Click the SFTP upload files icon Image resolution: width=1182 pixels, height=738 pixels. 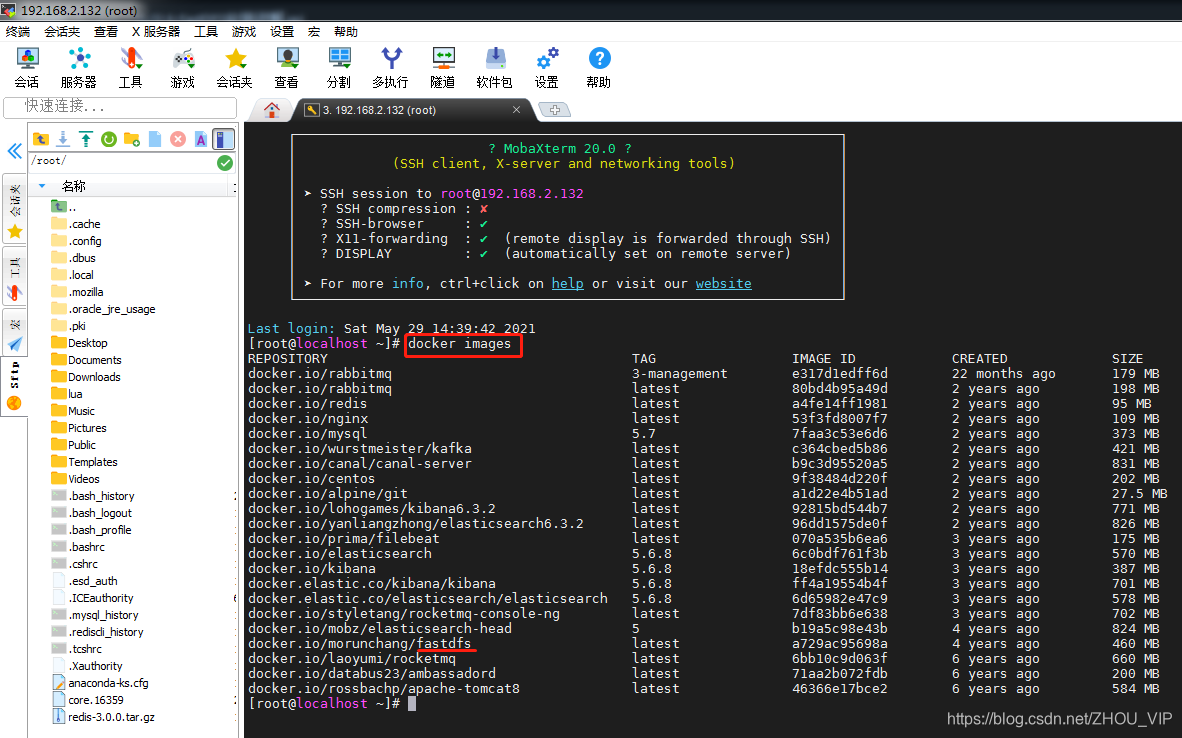point(86,139)
